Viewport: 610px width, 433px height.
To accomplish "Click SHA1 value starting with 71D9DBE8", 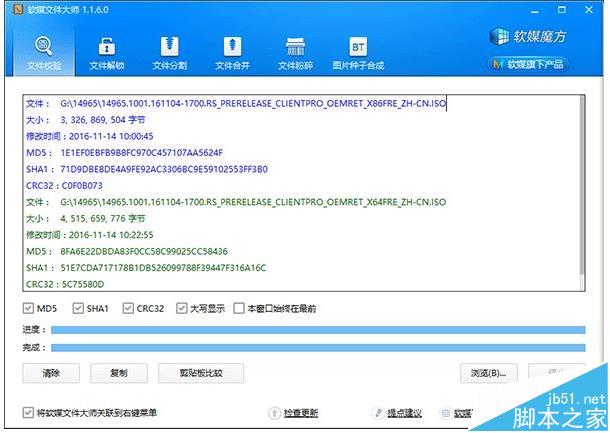I will click(164, 169).
